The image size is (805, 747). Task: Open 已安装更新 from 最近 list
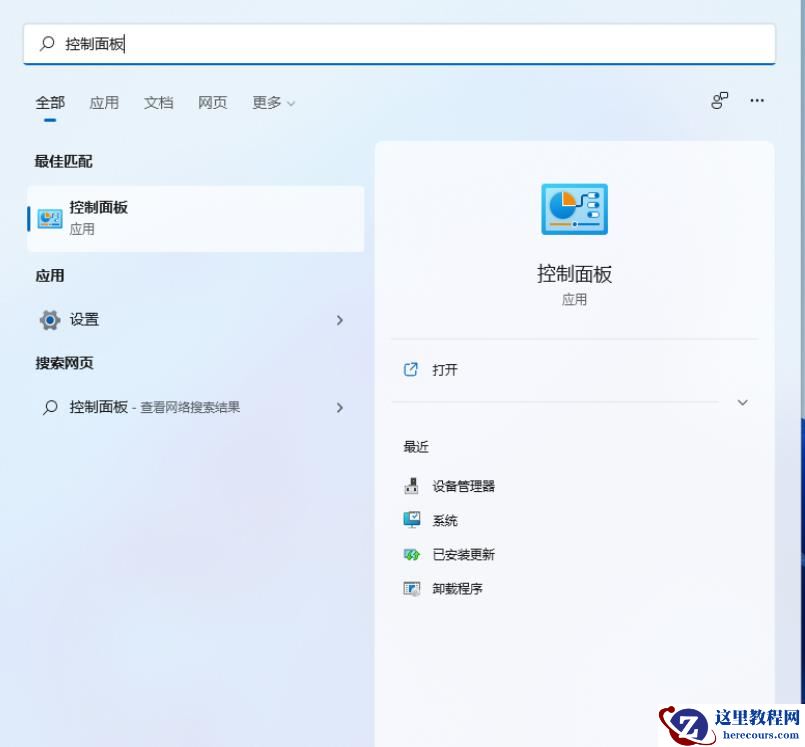(465, 554)
